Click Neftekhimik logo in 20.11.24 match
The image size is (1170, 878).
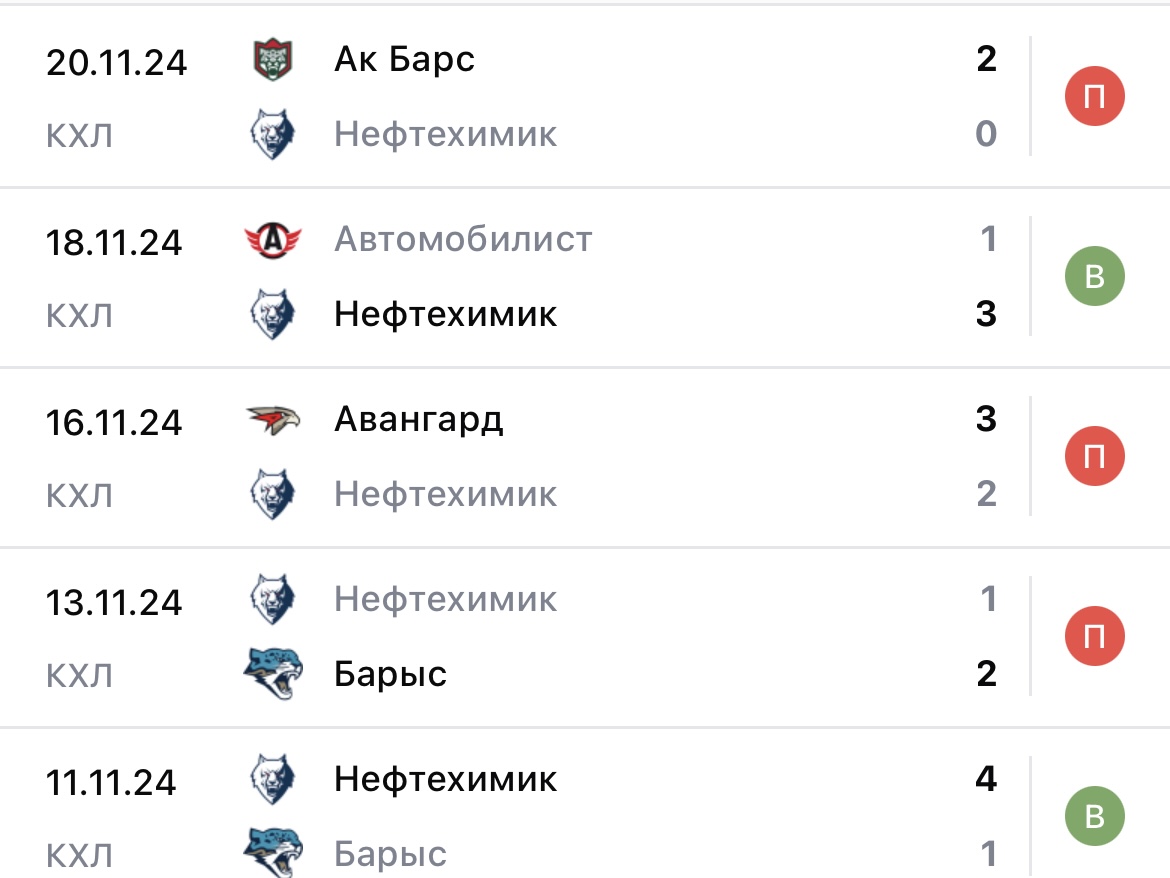(x=272, y=134)
